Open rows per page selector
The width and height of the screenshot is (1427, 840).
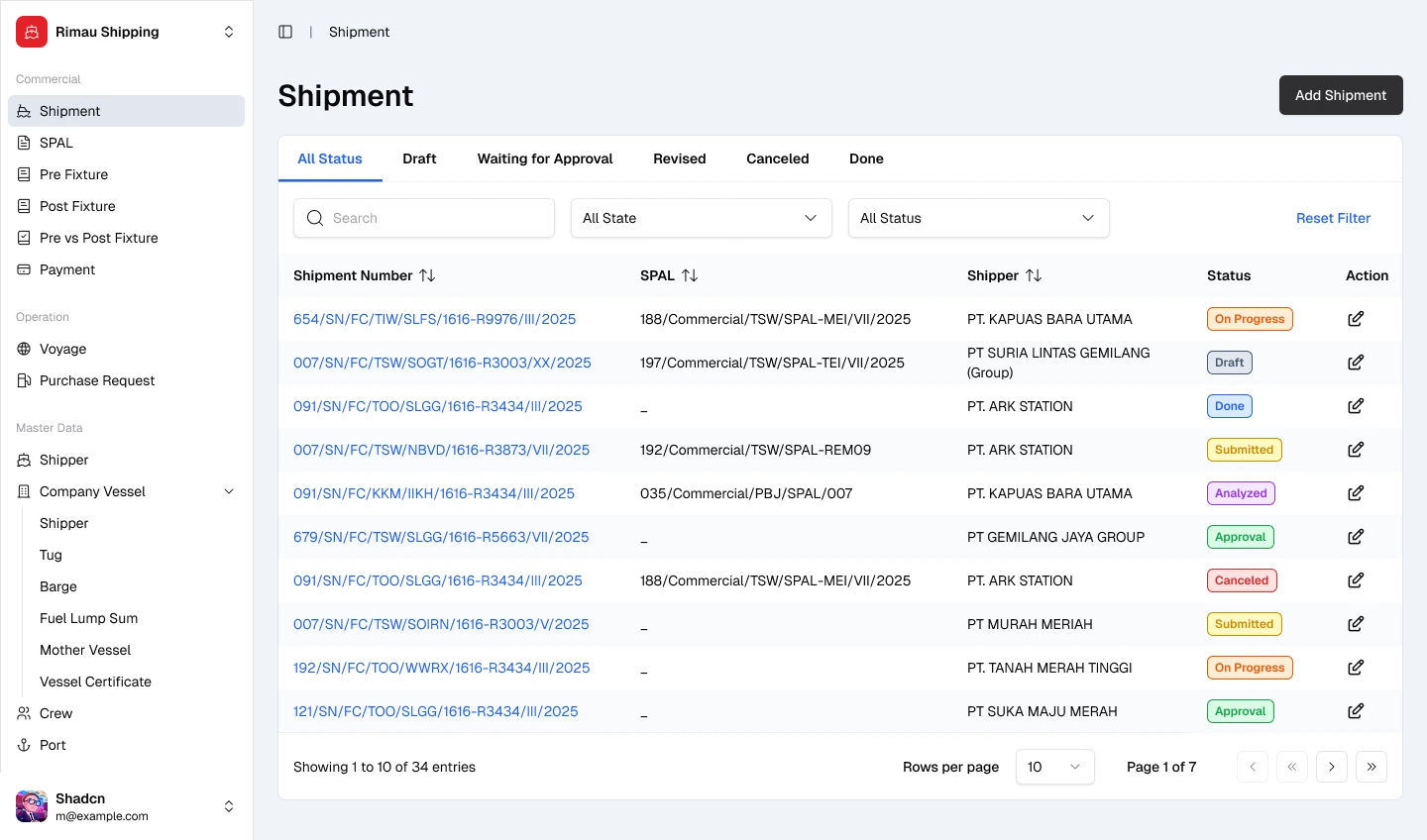tap(1054, 767)
